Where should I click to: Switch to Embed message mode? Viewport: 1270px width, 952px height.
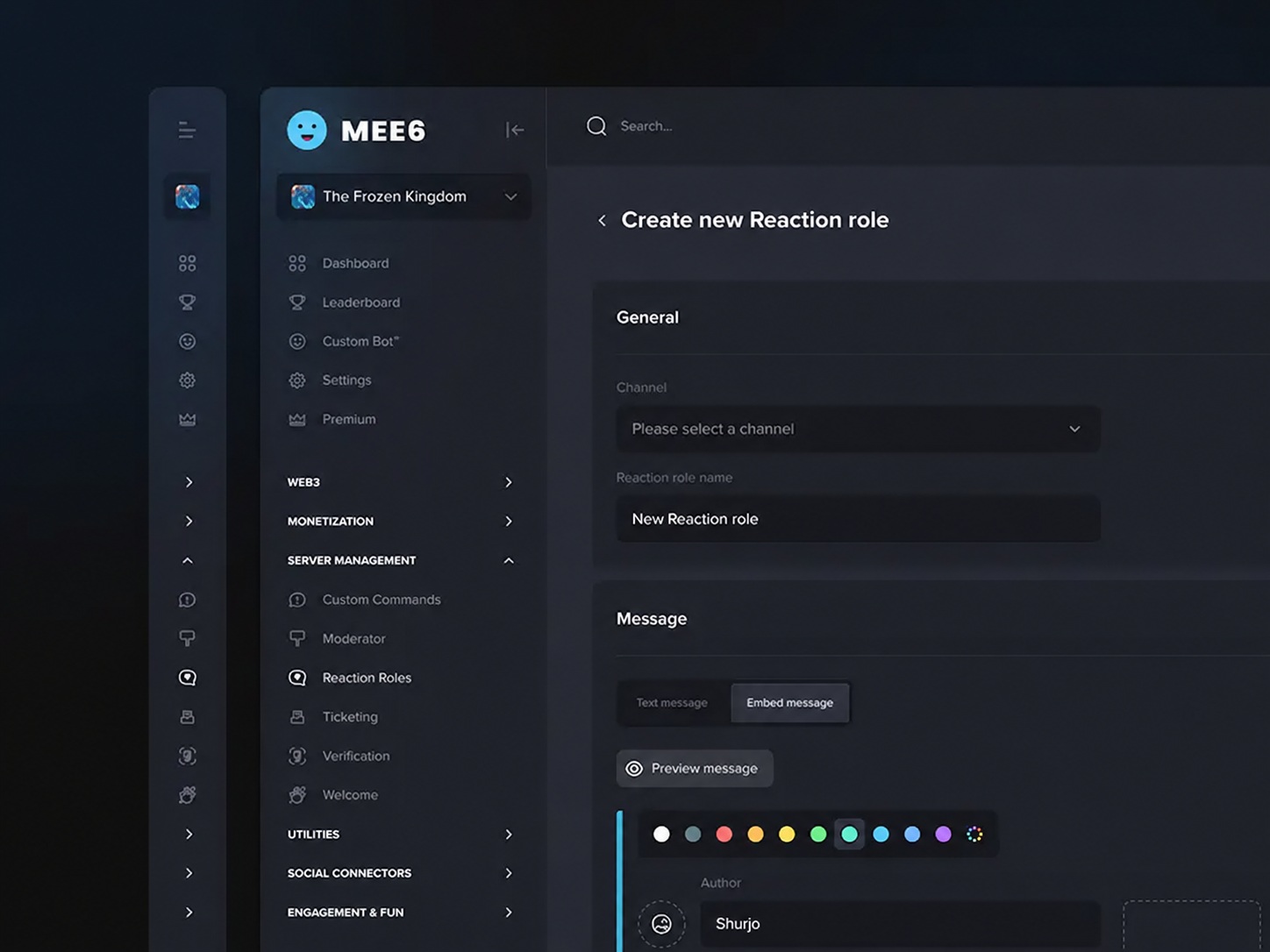[x=790, y=703]
